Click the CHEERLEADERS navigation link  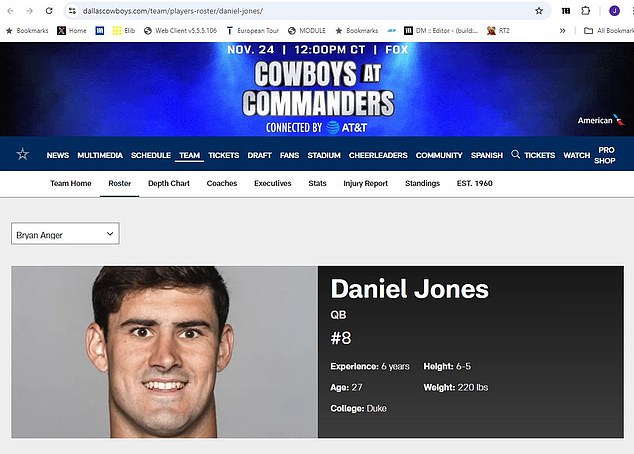pos(378,155)
